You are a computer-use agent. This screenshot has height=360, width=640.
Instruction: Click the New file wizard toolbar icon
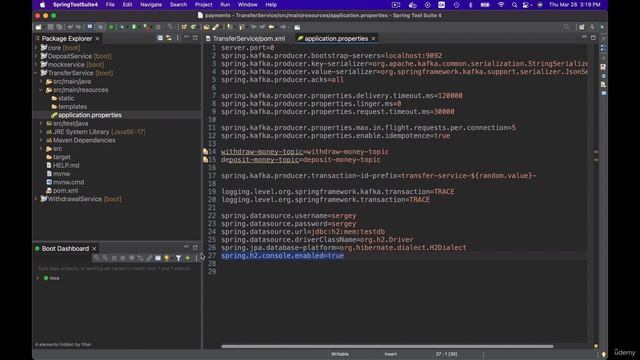click(x=38, y=27)
